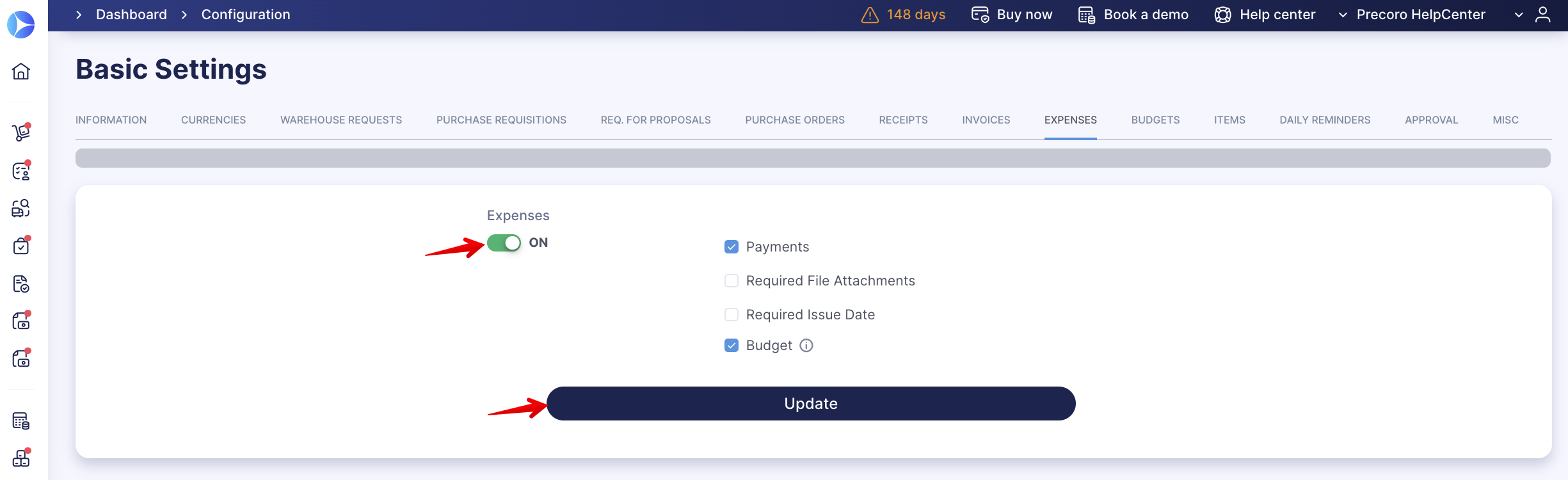
Task: Turn off the Expenses toggle switch
Action: [504, 243]
